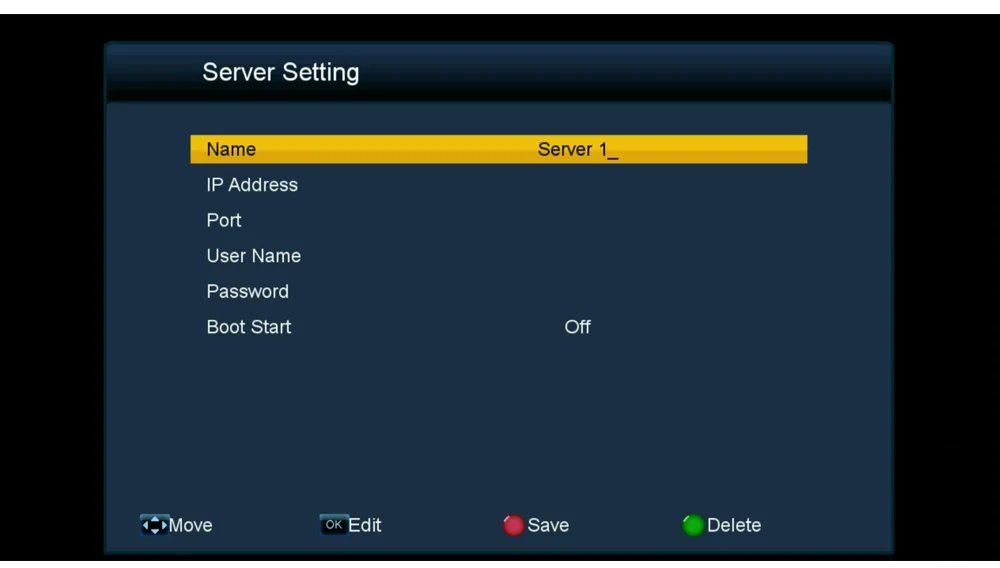This screenshot has width=1000, height=568.
Task: Click the Delete label
Action: 734,525
